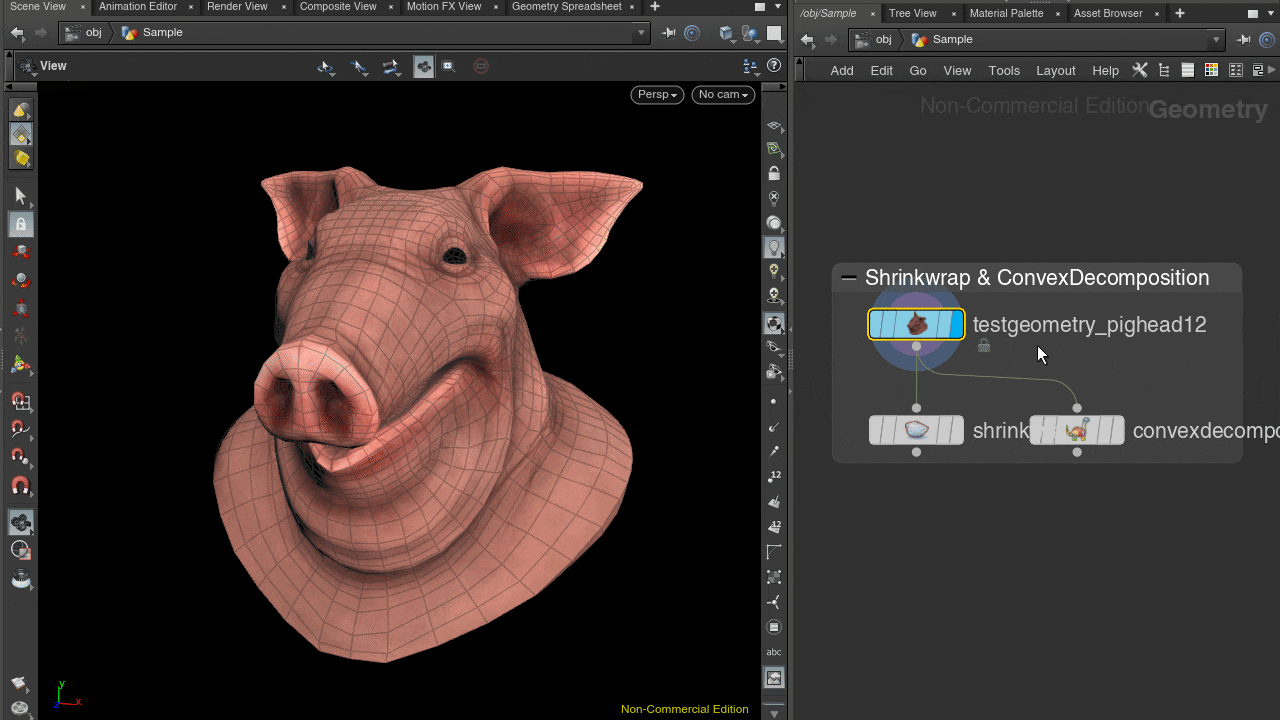Viewport: 1280px width, 720px height.
Task: Click the wrench icon in network toolbar
Action: [x=1140, y=70]
